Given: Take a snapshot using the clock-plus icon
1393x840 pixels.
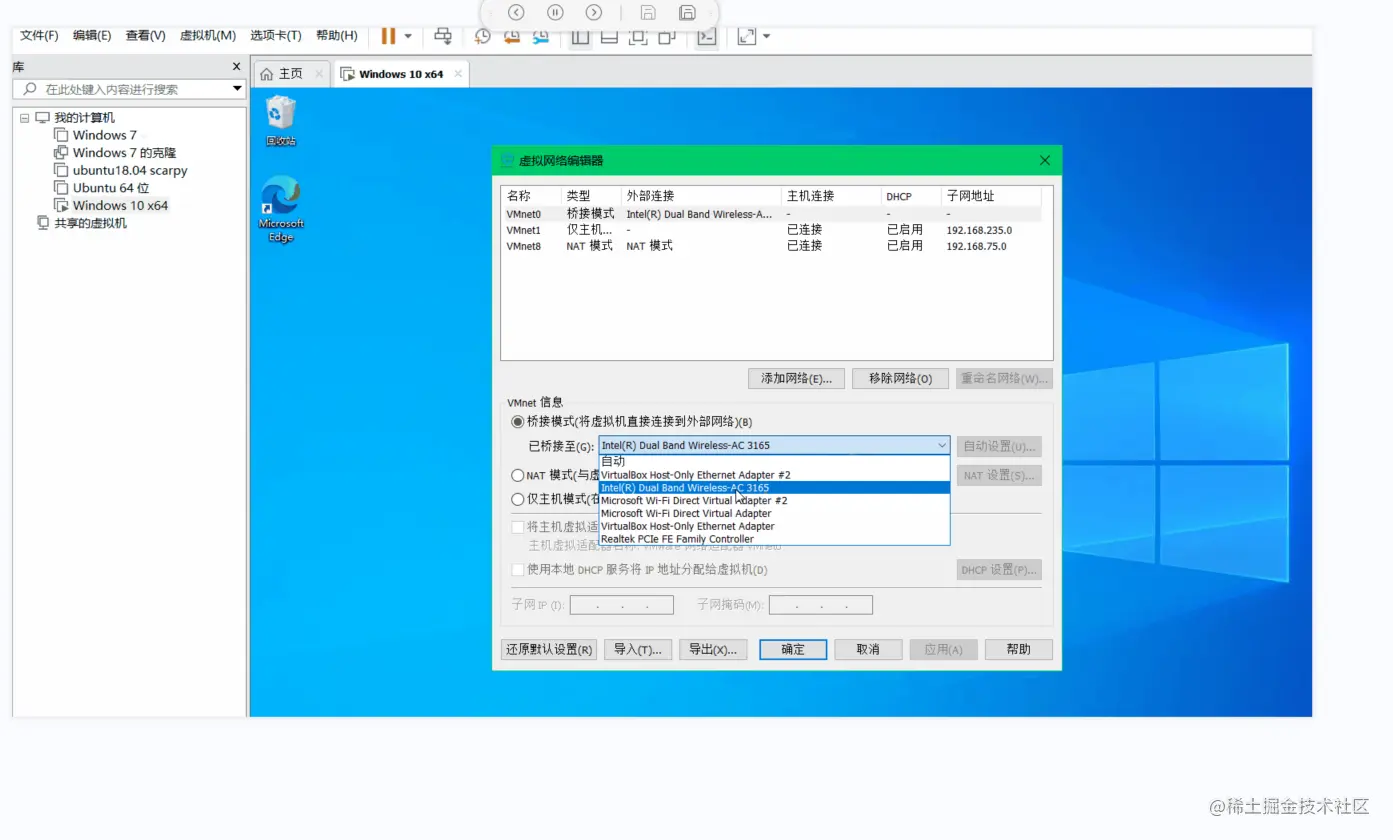Looking at the screenshot, I should click(482, 36).
